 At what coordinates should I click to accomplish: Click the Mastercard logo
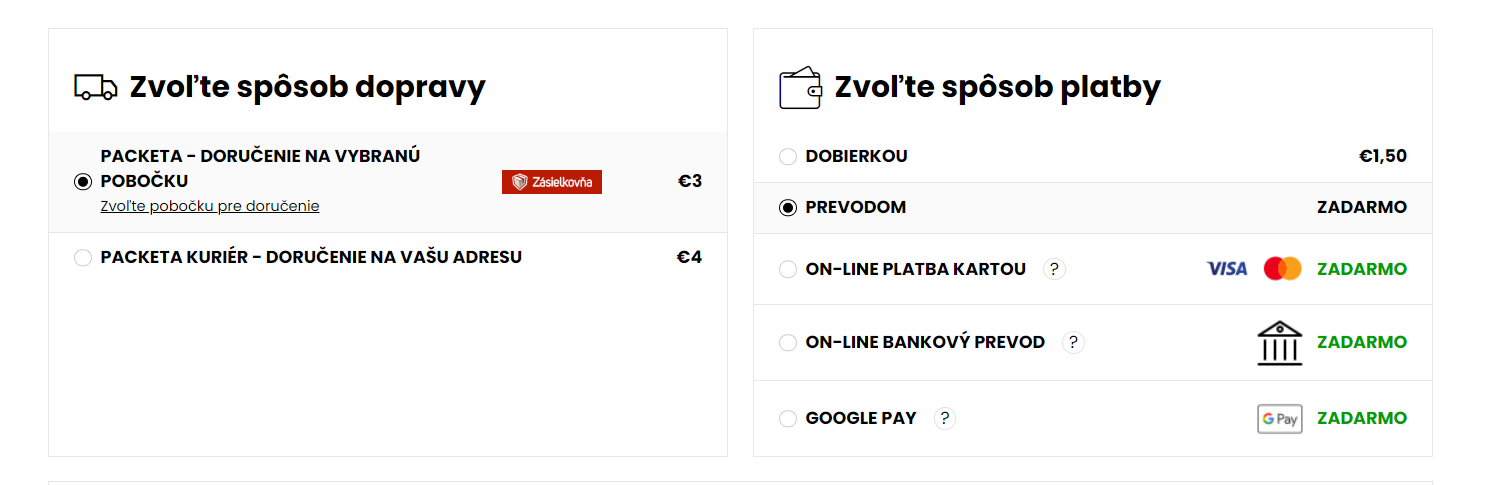(x=1282, y=269)
